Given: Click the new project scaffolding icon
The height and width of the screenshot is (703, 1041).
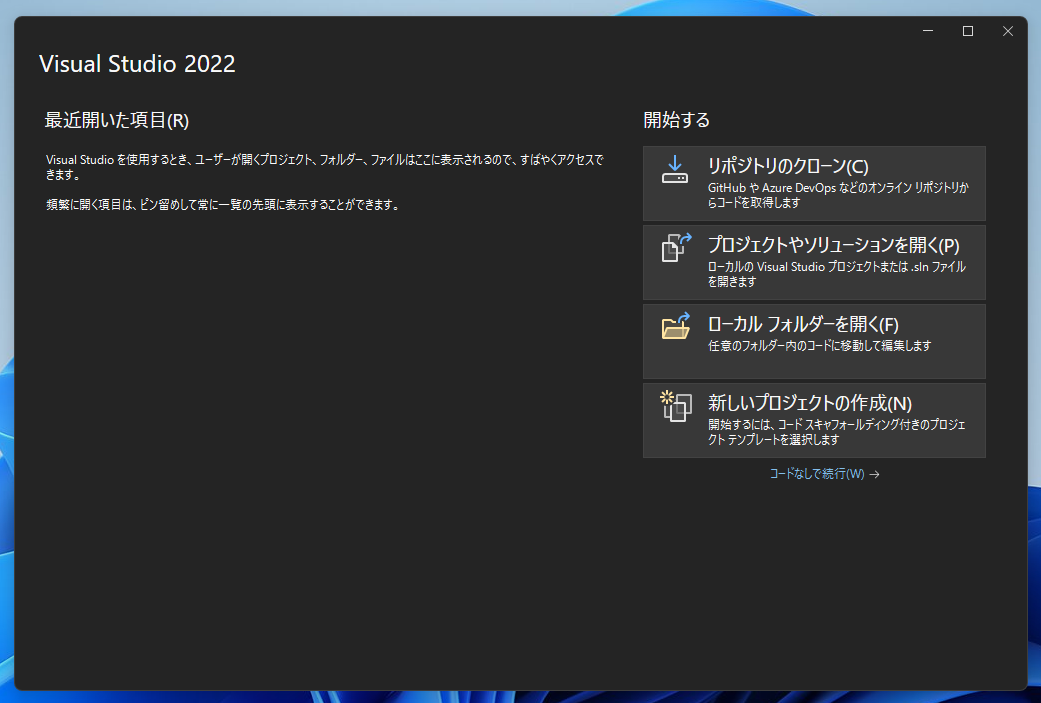Looking at the screenshot, I should [676, 406].
